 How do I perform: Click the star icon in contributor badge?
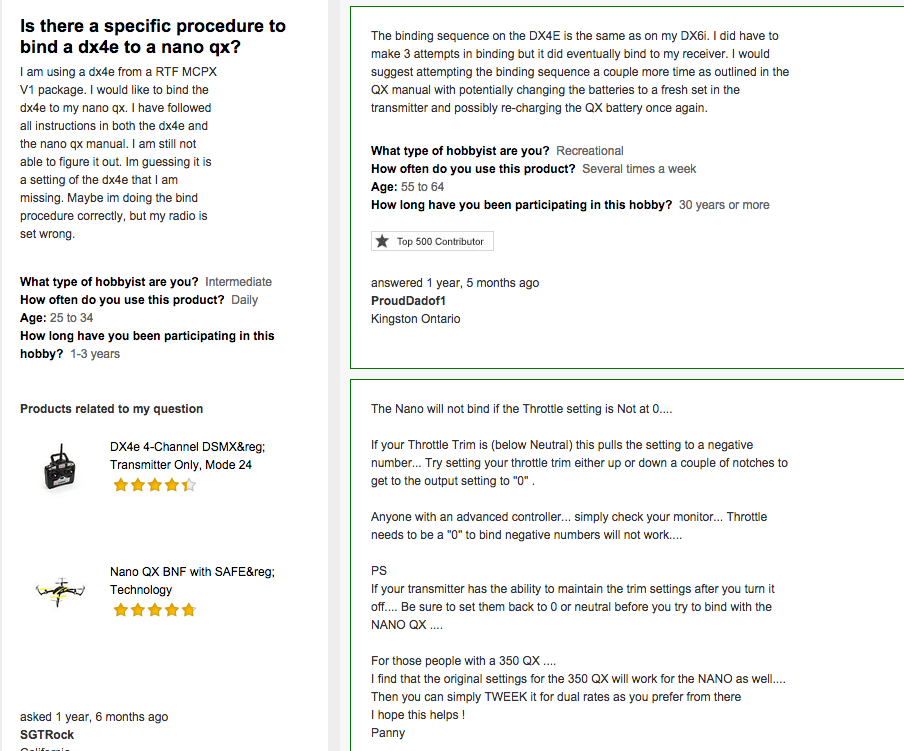(382, 241)
